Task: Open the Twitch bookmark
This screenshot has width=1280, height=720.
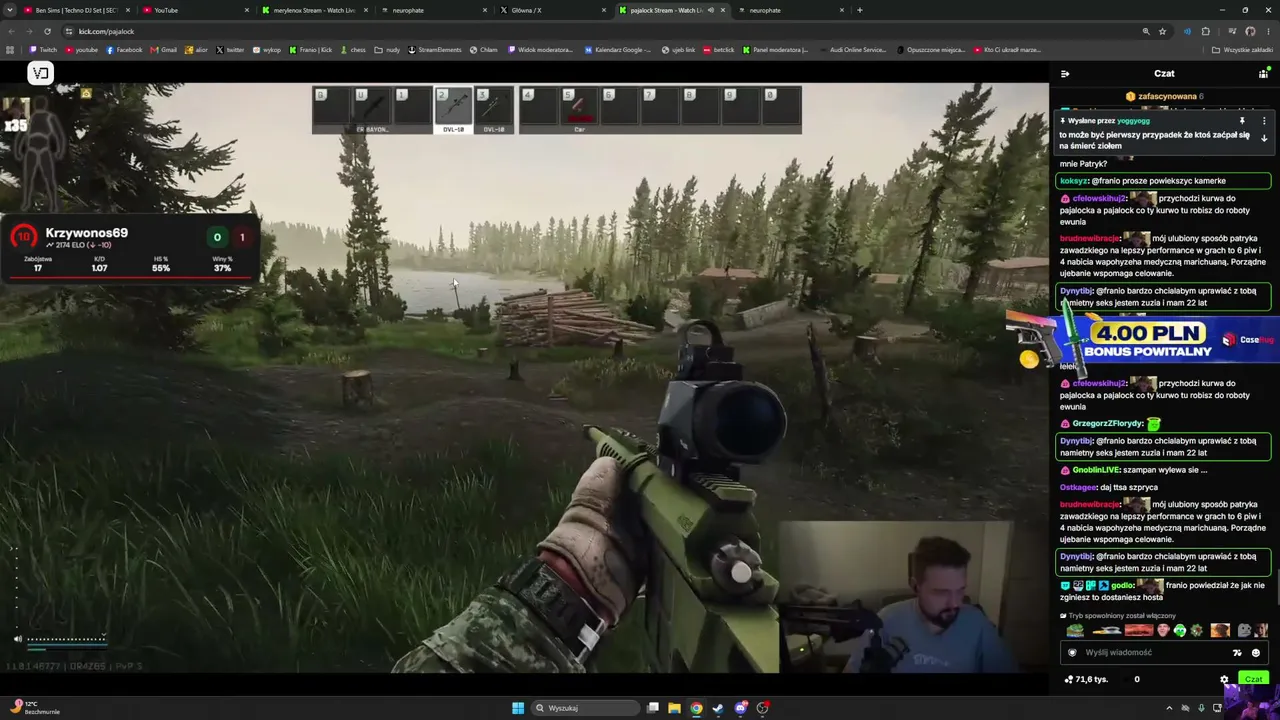Action: coord(44,50)
